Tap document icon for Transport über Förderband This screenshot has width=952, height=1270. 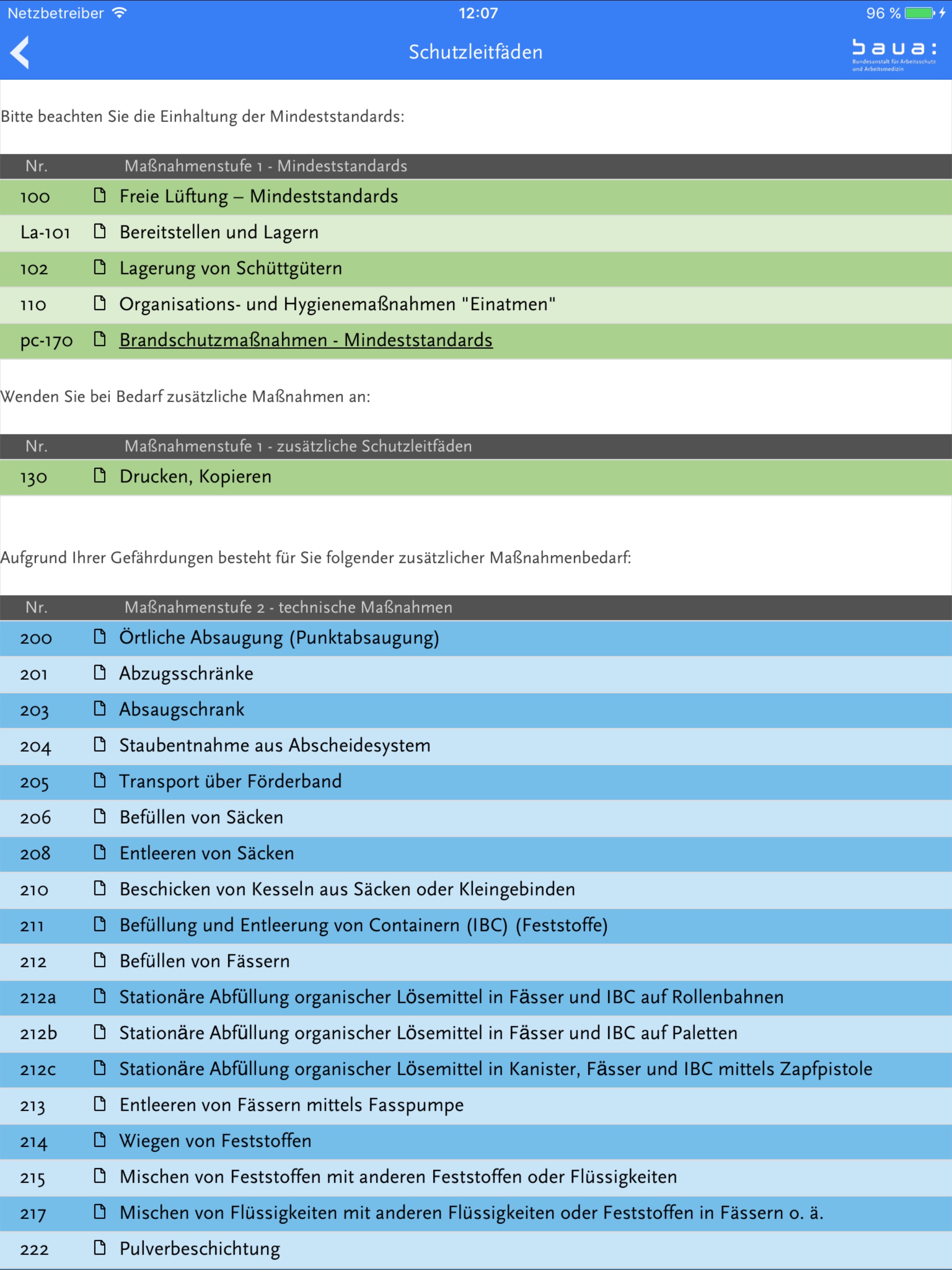100,781
